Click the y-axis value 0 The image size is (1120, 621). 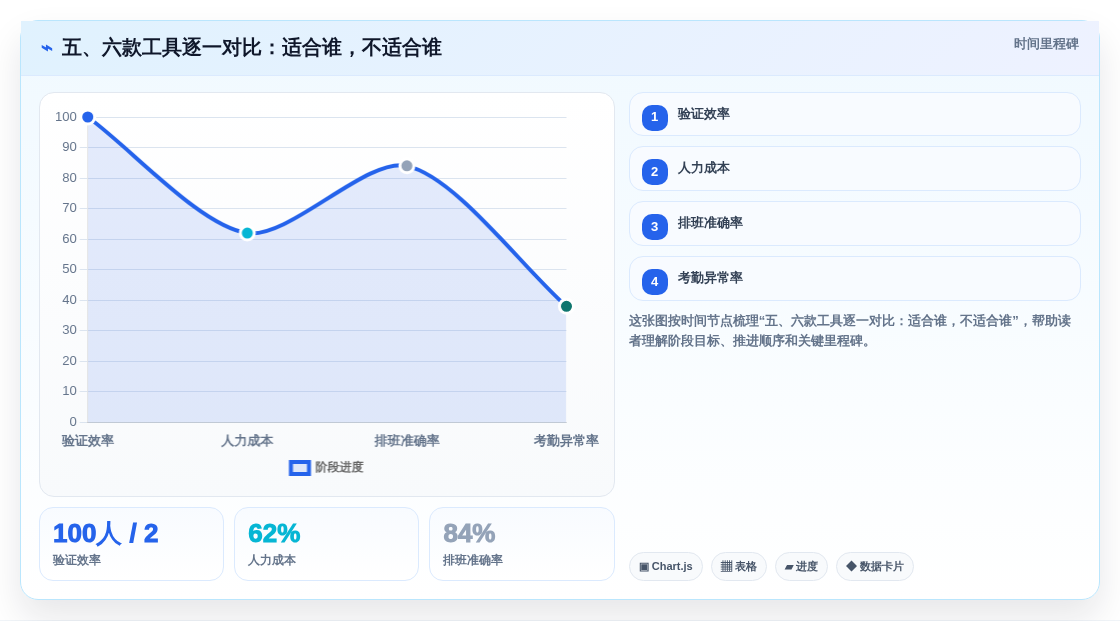(x=73, y=422)
